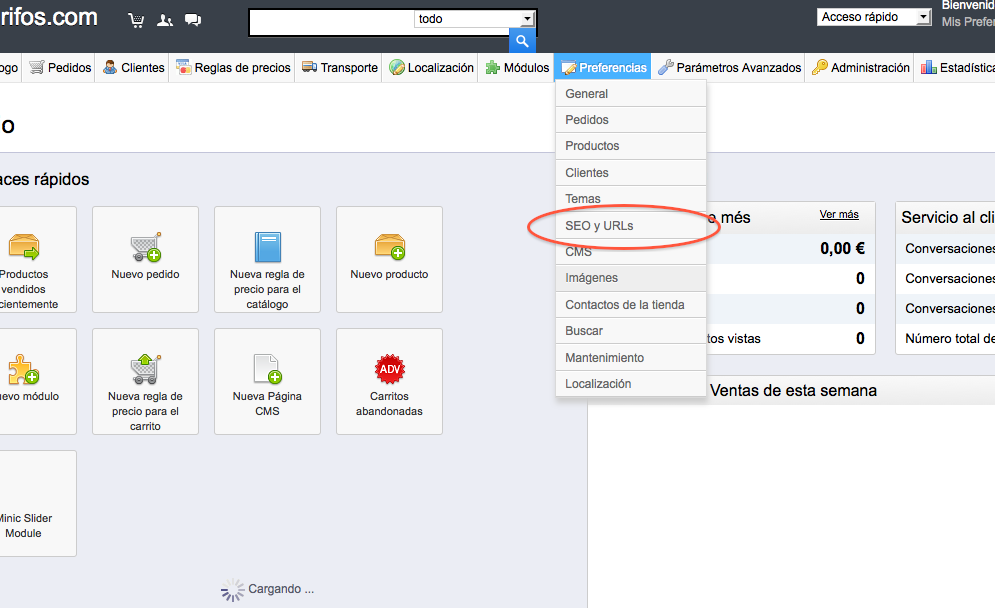Click the Administración key icon
Image resolution: width=995 pixels, height=608 pixels.
pyautogui.click(x=820, y=67)
